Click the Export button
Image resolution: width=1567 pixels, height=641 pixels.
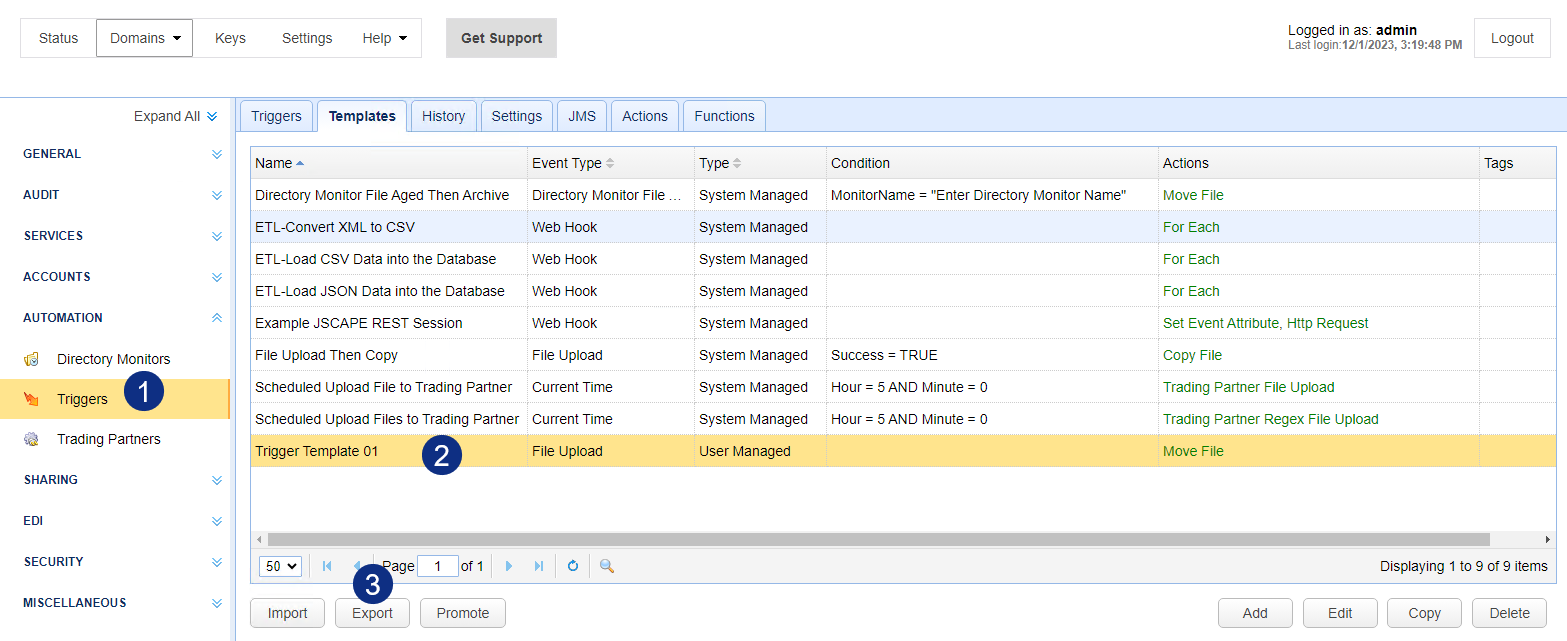pos(372,613)
